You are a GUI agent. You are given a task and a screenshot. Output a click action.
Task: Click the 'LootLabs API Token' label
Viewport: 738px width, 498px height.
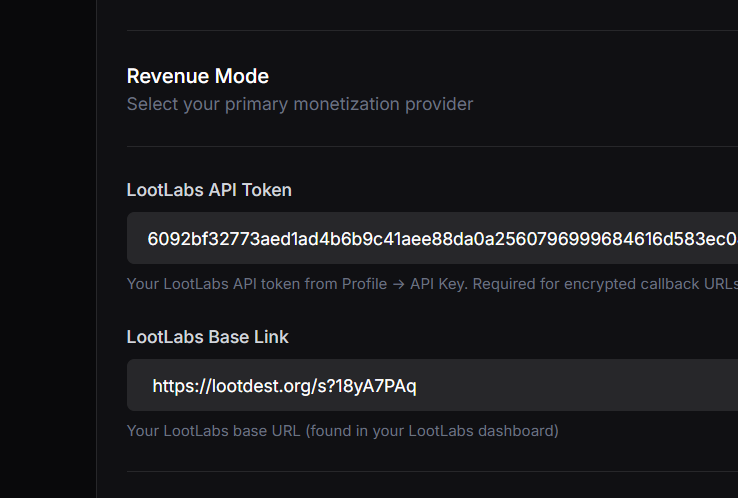click(209, 190)
